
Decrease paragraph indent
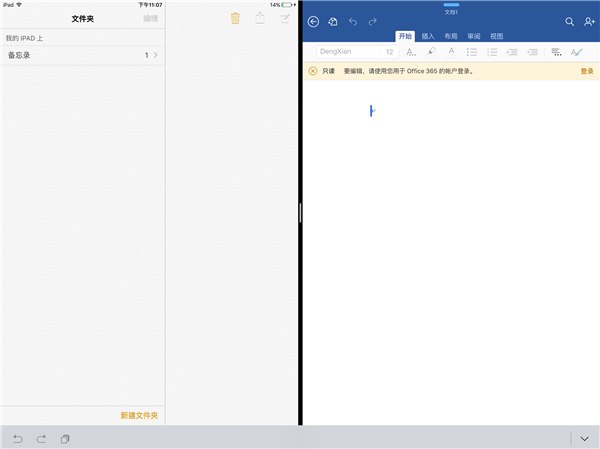(512, 52)
